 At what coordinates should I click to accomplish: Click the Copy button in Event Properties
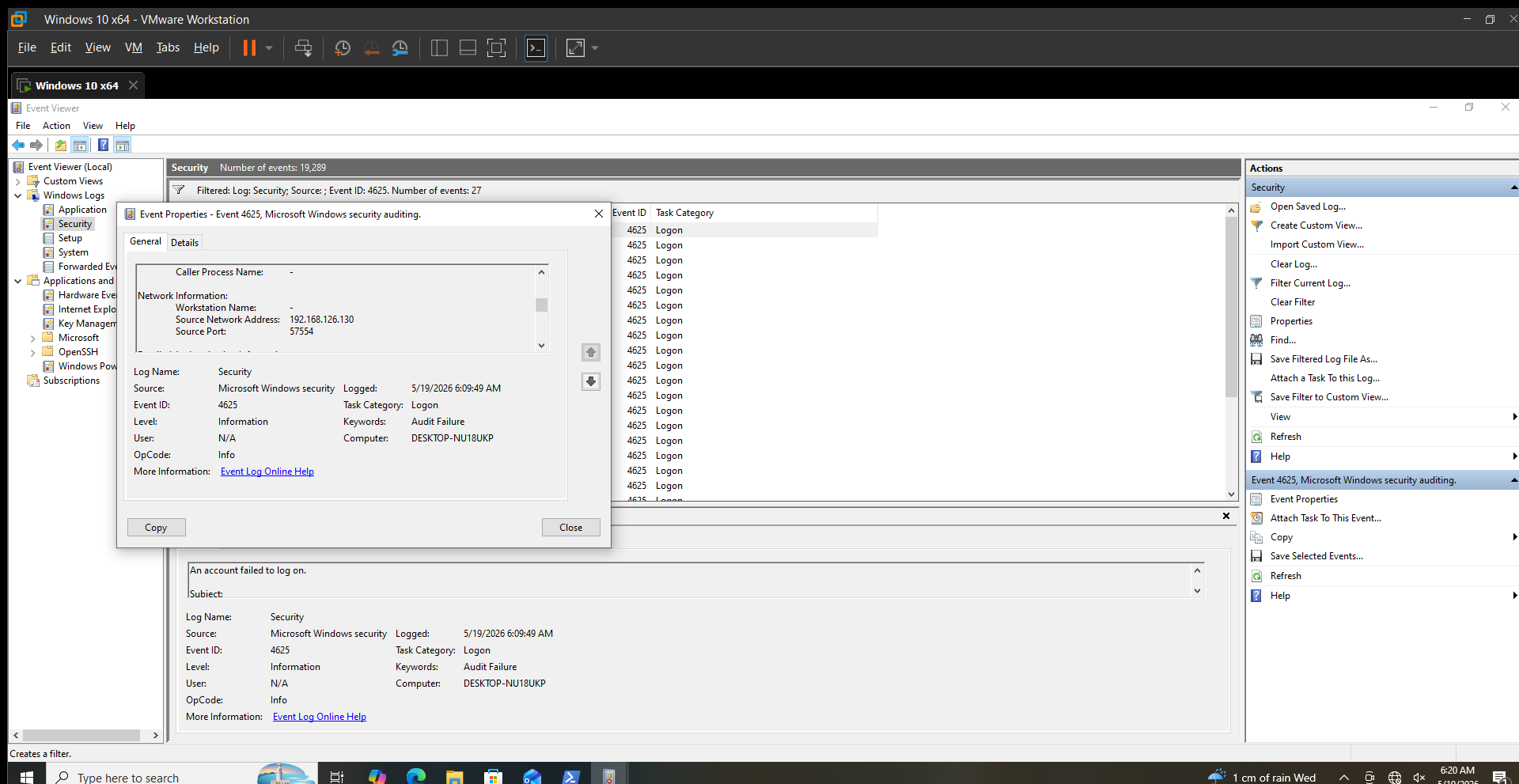click(156, 528)
